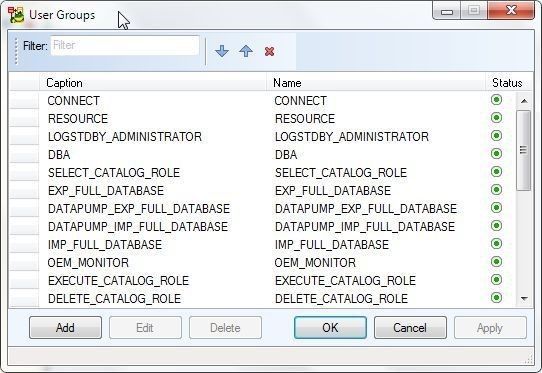Click CONNECT in the Name column
Screen dimensions: 542x373
pyautogui.click(x=300, y=101)
